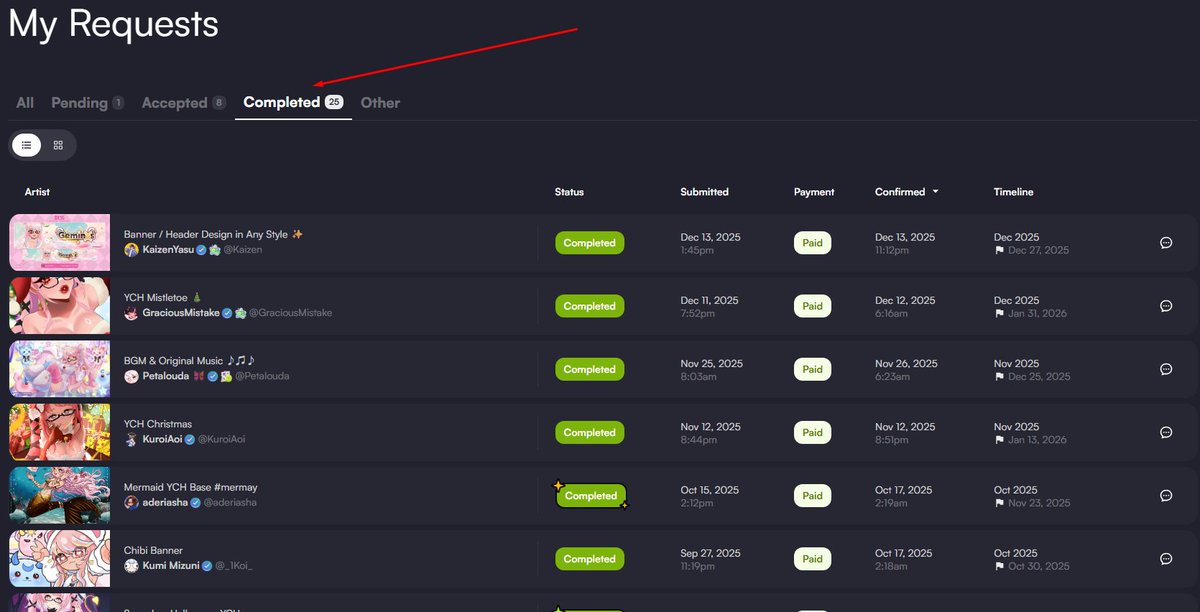The height and width of the screenshot is (612, 1200).
Task: Click the Payment column header
Action: pyautogui.click(x=814, y=192)
